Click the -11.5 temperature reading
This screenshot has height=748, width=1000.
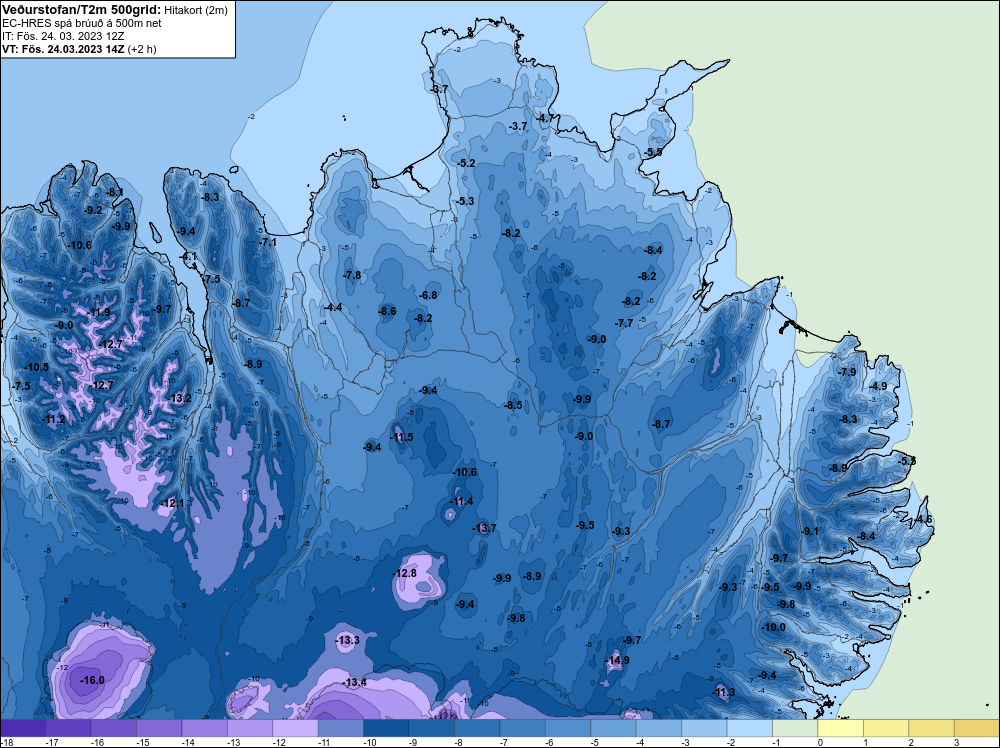click(402, 437)
